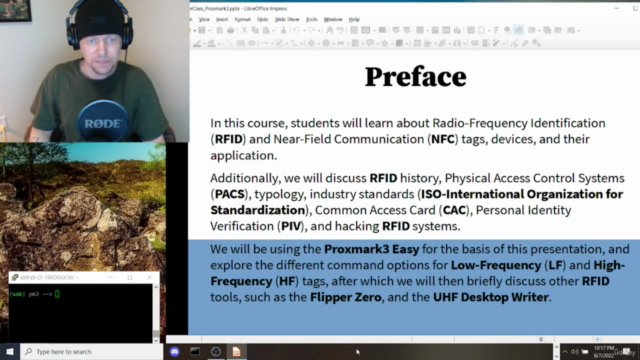Click the Proxmark3 terminal prompt line
This screenshot has width=640, height=360.
pos(35,294)
